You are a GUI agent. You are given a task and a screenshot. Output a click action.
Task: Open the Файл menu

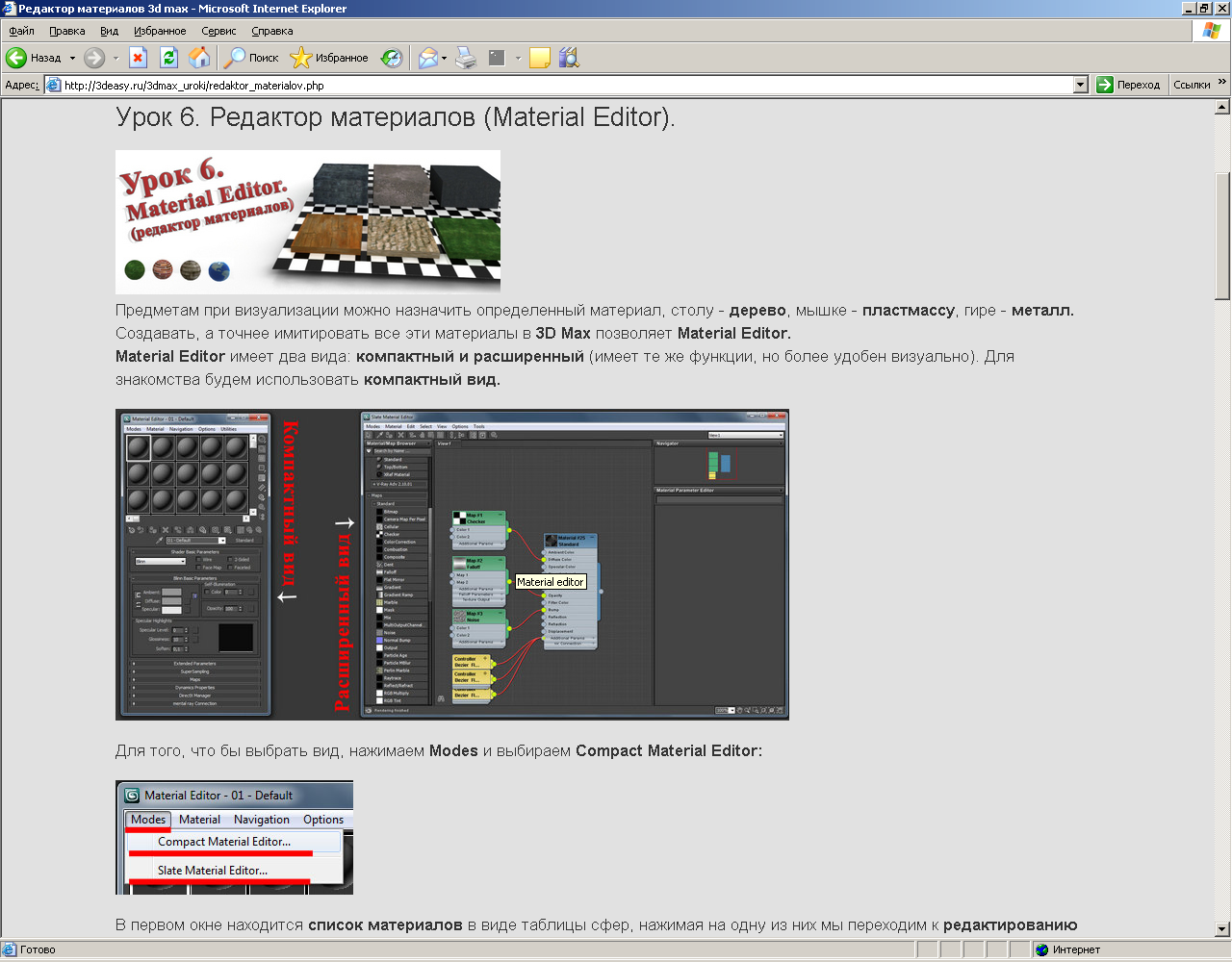21,31
